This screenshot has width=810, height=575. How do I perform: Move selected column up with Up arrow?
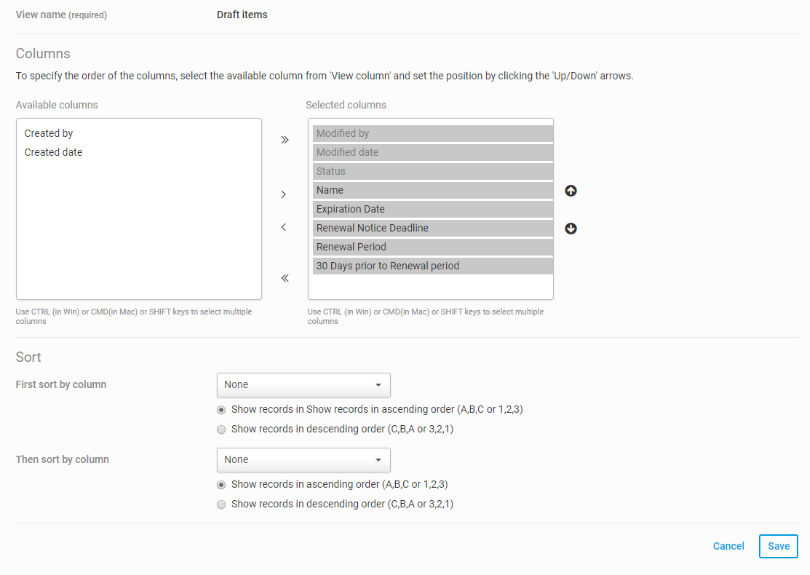coord(571,191)
